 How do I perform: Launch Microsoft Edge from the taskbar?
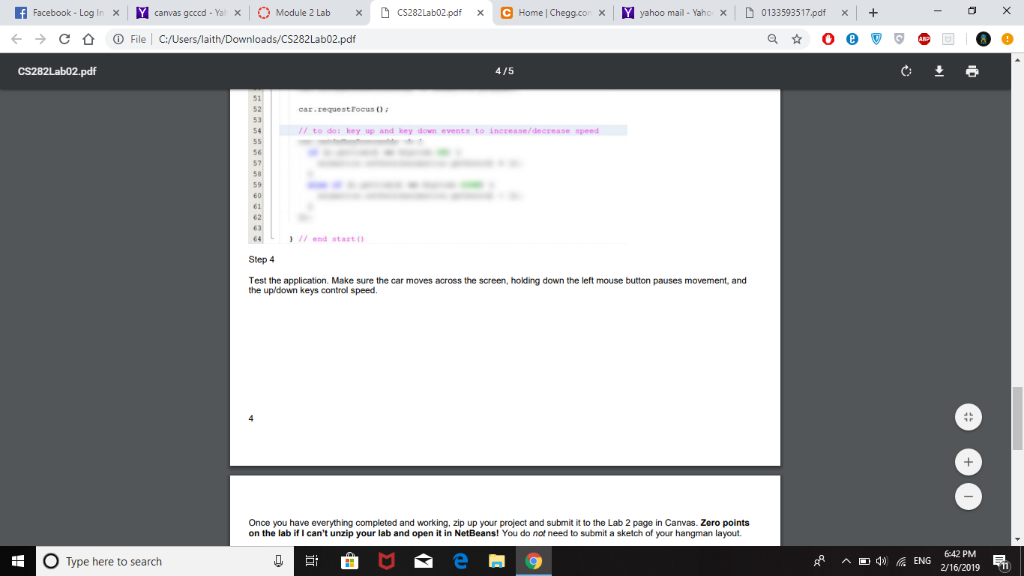click(x=459, y=561)
